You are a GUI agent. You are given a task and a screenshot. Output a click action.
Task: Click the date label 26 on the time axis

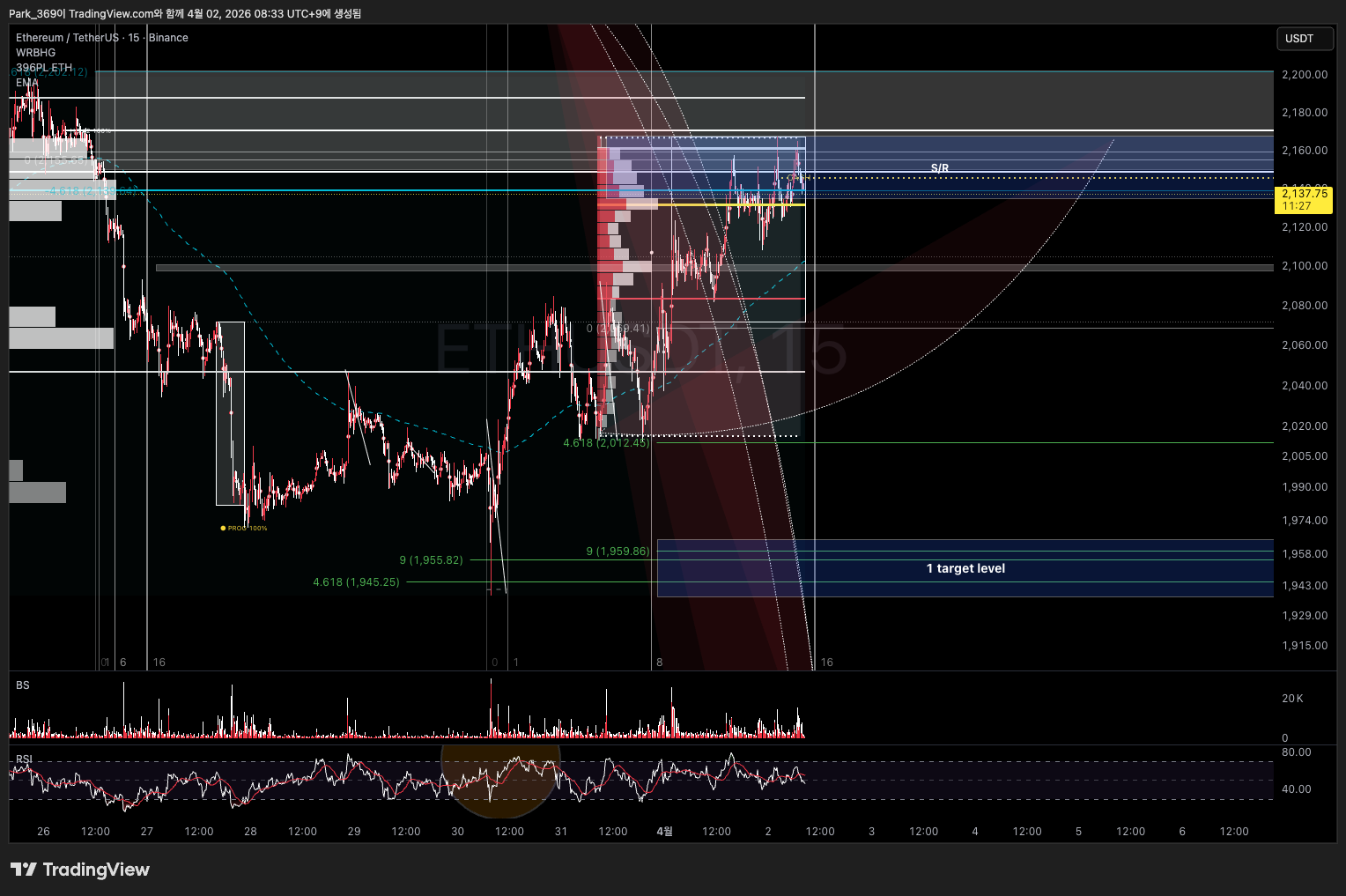[44, 832]
